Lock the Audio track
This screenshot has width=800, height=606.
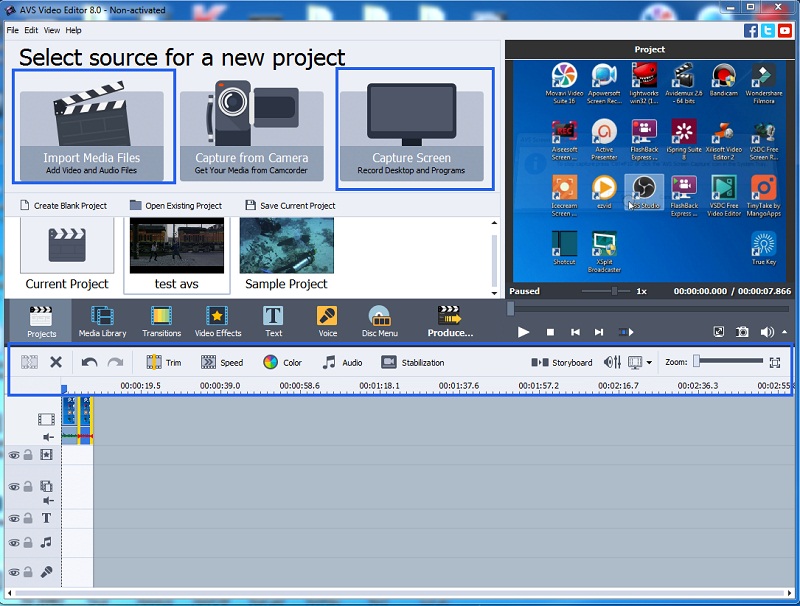(x=27, y=543)
